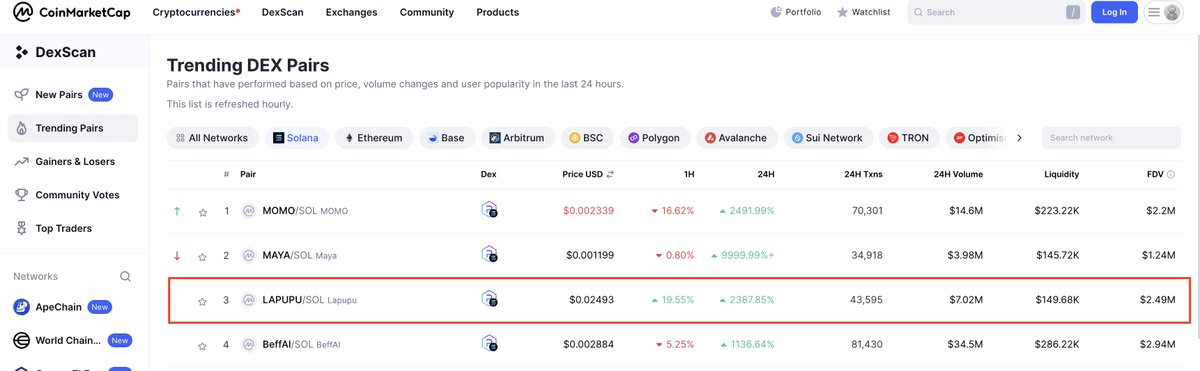The height and width of the screenshot is (371, 1200).
Task: Click the $0.02493 price of LAPUPU
Action: click(592, 300)
